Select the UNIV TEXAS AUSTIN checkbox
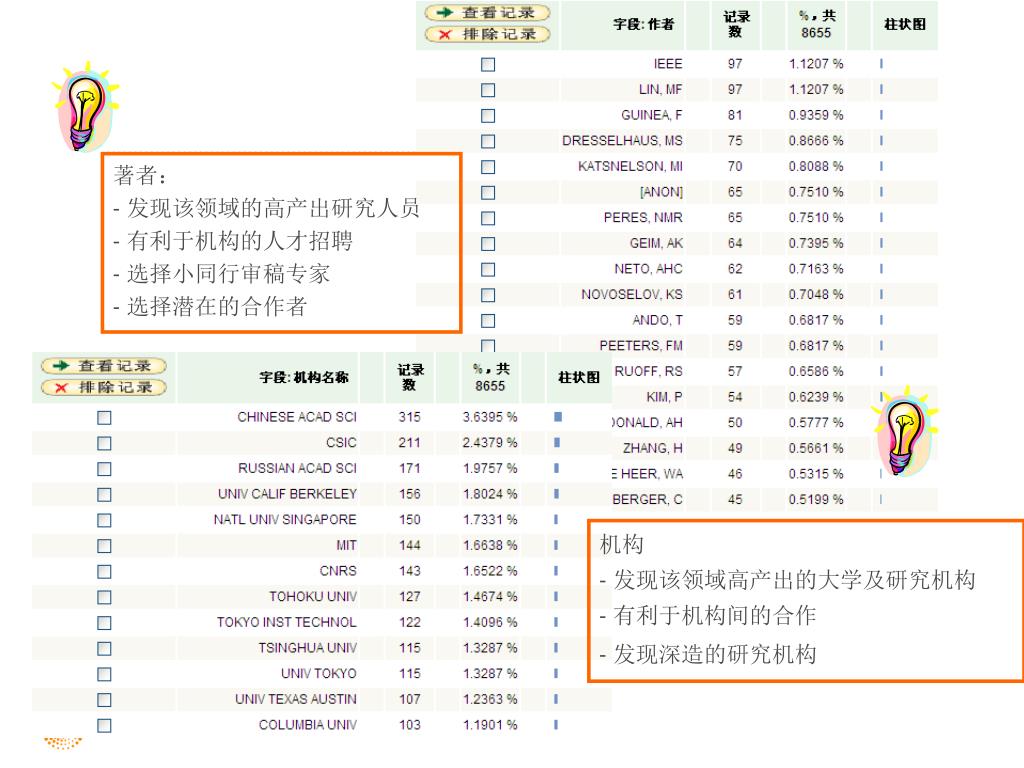1024x768 pixels. coord(104,700)
